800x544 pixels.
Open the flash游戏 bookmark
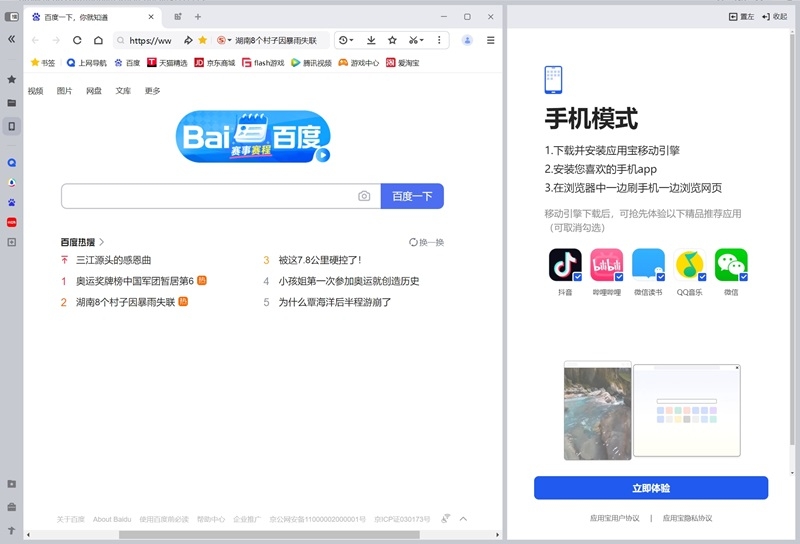click(x=263, y=63)
